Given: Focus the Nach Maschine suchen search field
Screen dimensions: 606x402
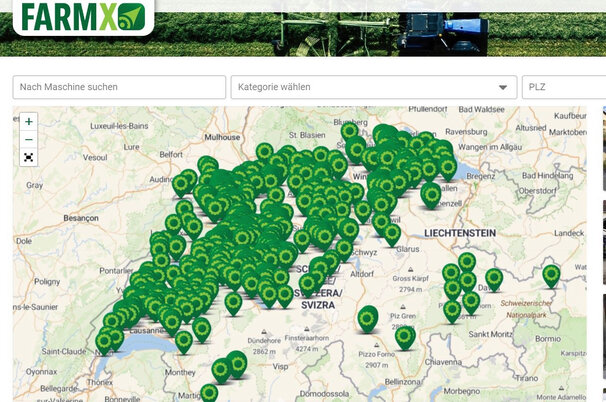Looking at the screenshot, I should pyautogui.click(x=119, y=87).
